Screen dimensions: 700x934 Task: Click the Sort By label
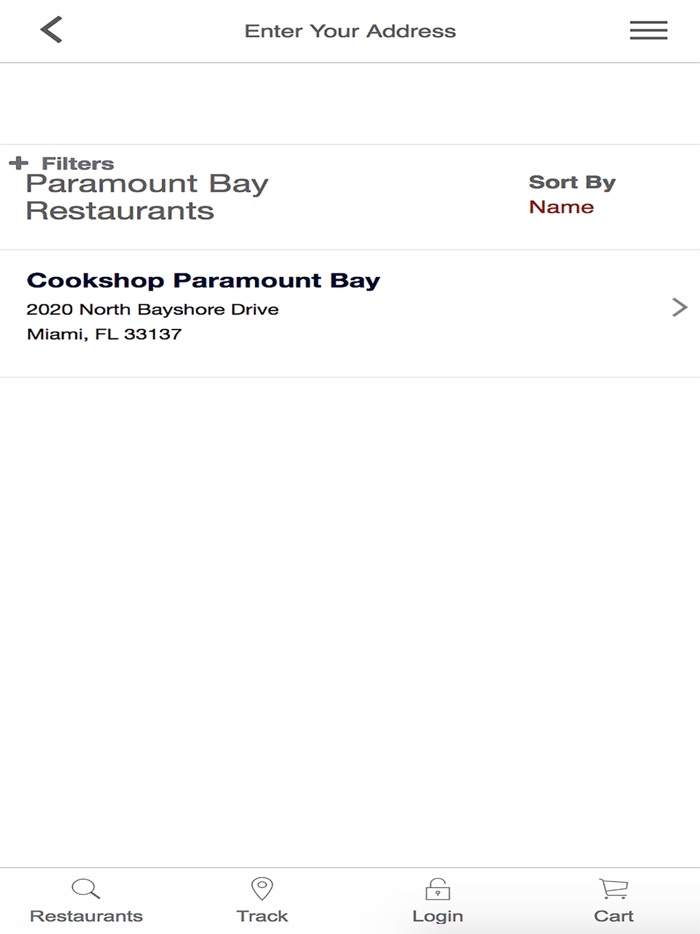pyautogui.click(x=572, y=182)
